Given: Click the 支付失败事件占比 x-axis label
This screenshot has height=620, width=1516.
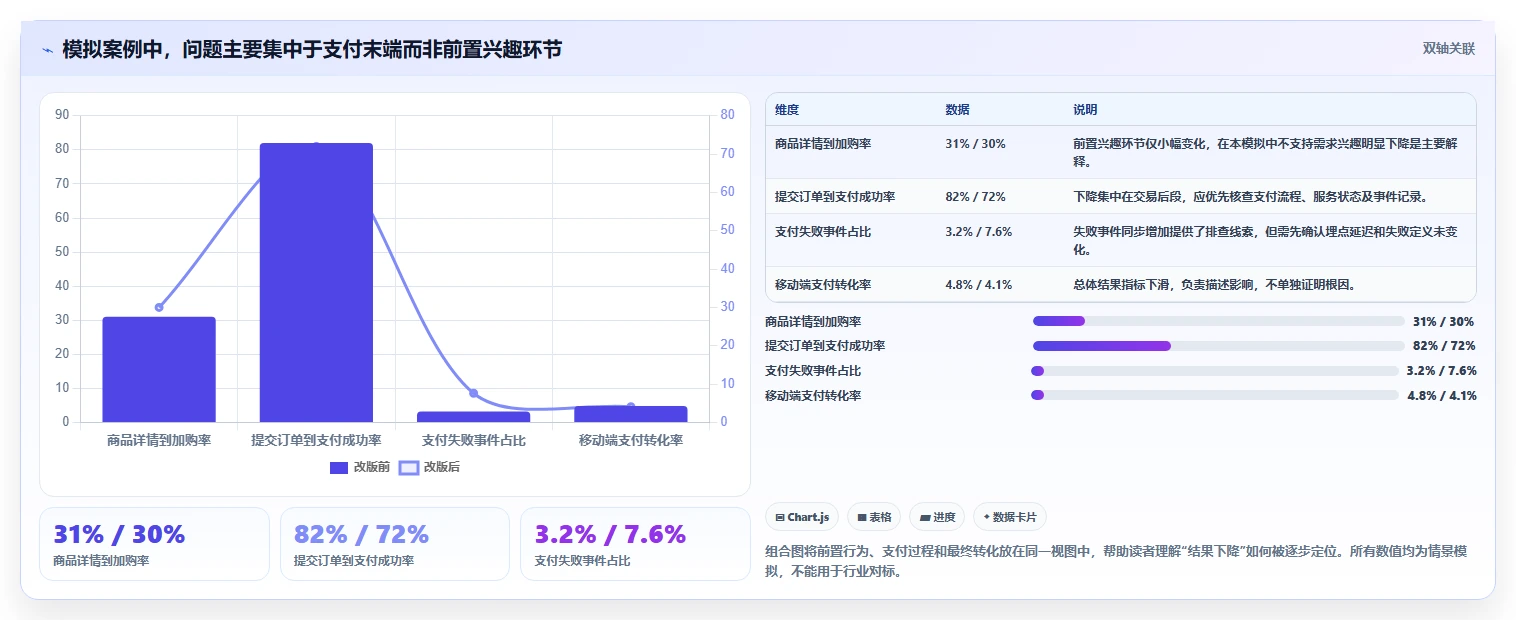Looking at the screenshot, I should [474, 440].
